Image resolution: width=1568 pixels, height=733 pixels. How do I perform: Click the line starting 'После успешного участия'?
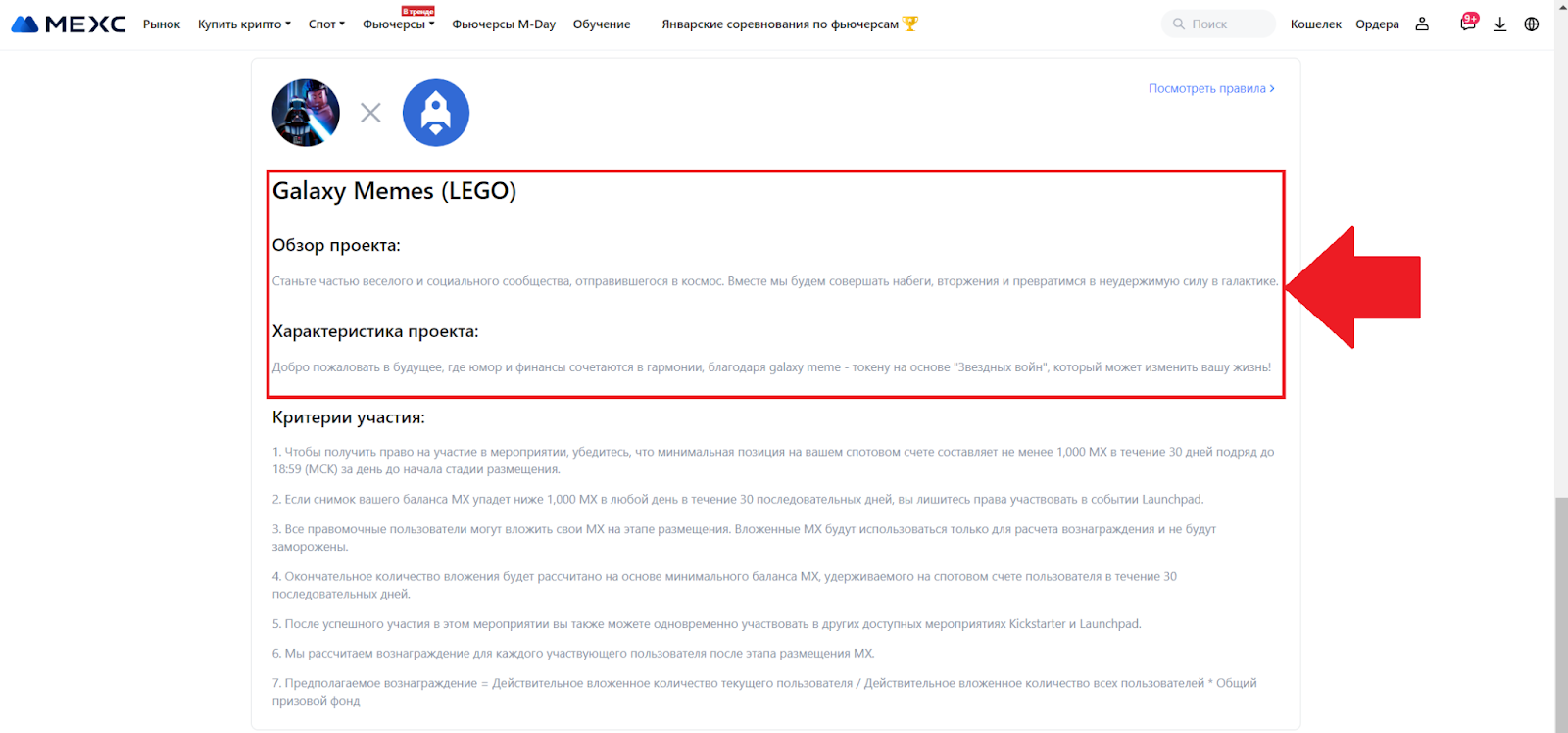click(707, 624)
